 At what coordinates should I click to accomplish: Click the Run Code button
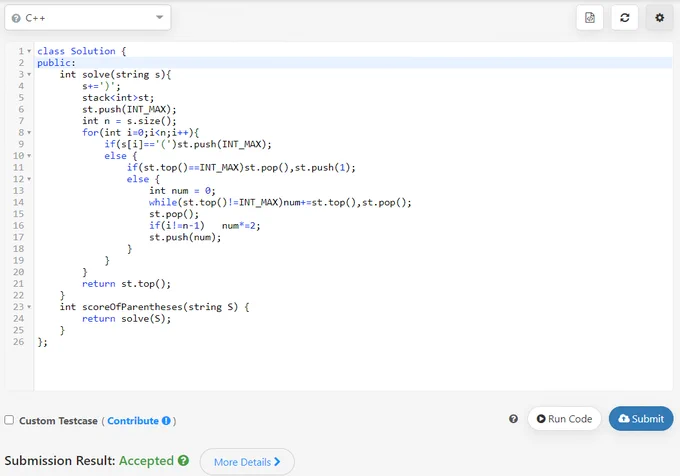[564, 419]
